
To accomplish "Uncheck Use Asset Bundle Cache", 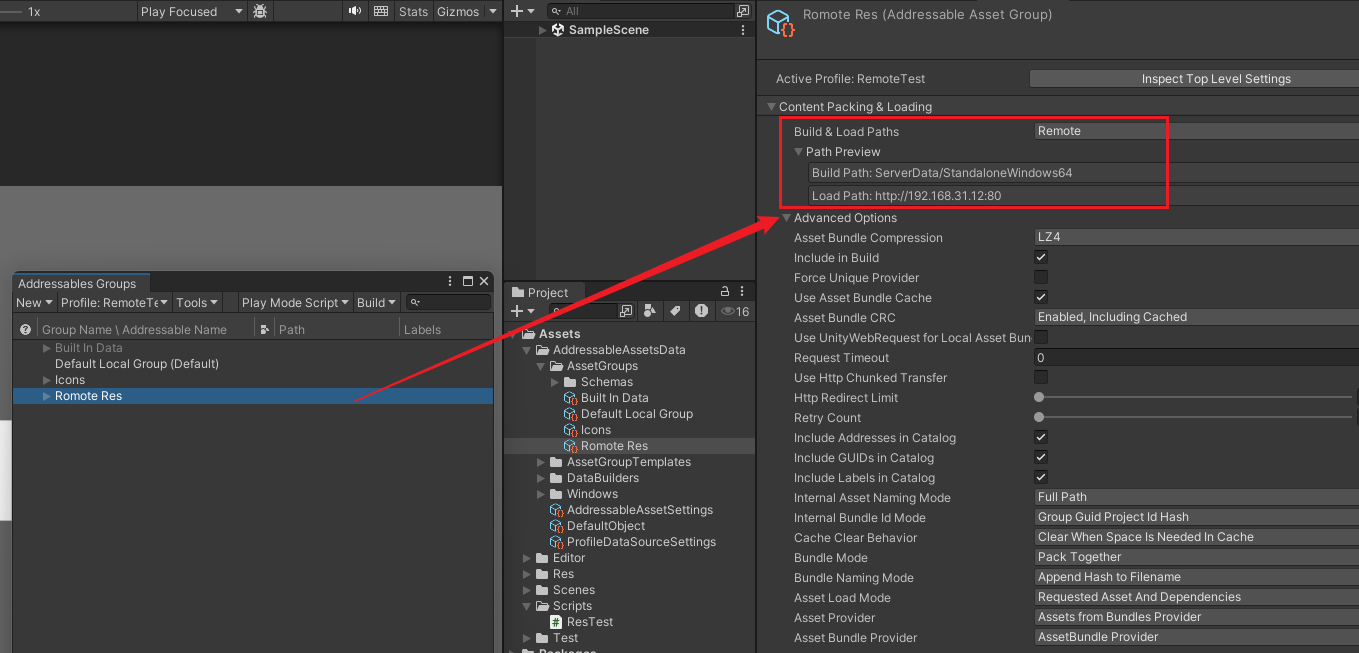I will tap(1041, 297).
